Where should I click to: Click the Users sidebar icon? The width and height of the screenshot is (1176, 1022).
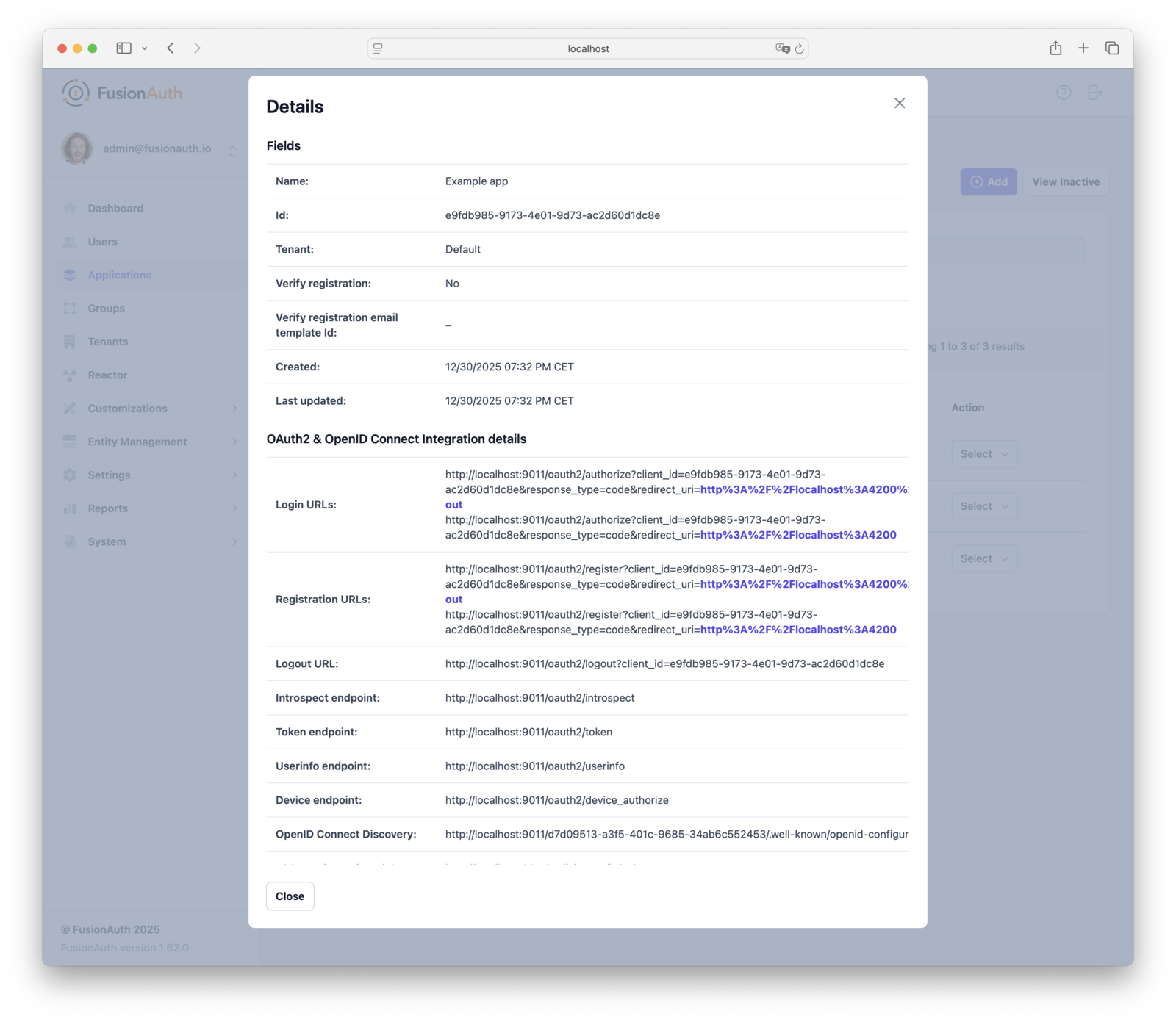[x=70, y=241]
